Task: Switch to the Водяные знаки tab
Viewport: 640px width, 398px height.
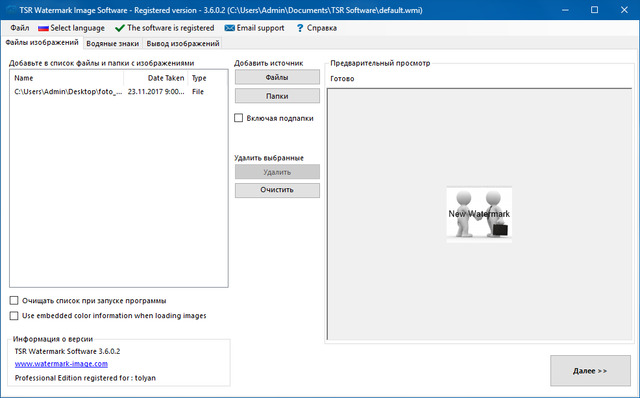Action: 113,43
